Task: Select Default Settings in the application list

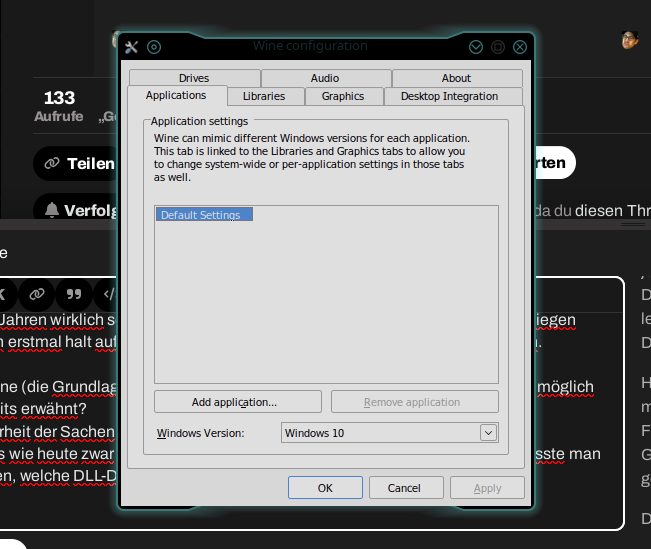Action: (x=201, y=215)
